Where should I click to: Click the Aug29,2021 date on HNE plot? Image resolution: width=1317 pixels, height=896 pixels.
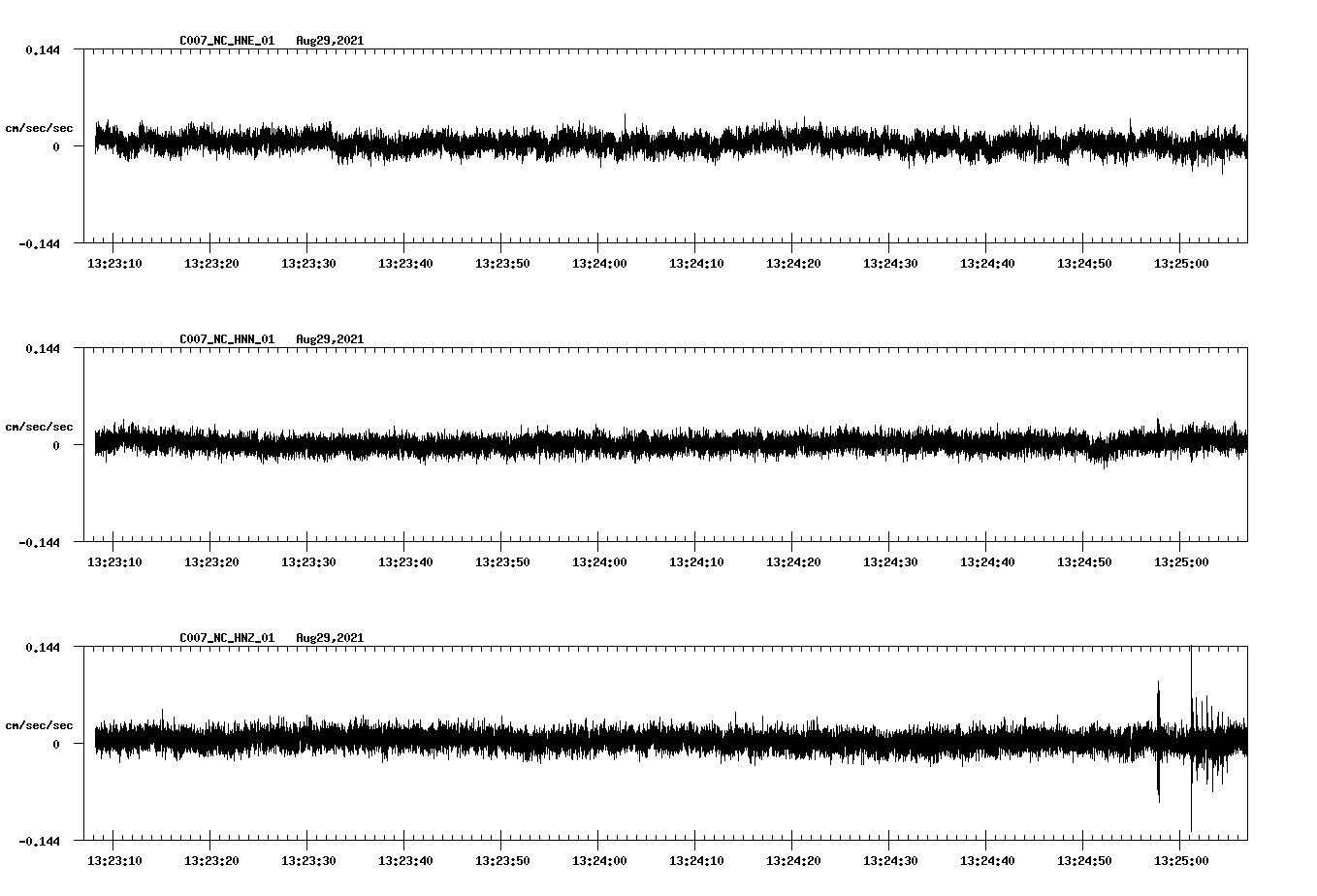click(330, 41)
